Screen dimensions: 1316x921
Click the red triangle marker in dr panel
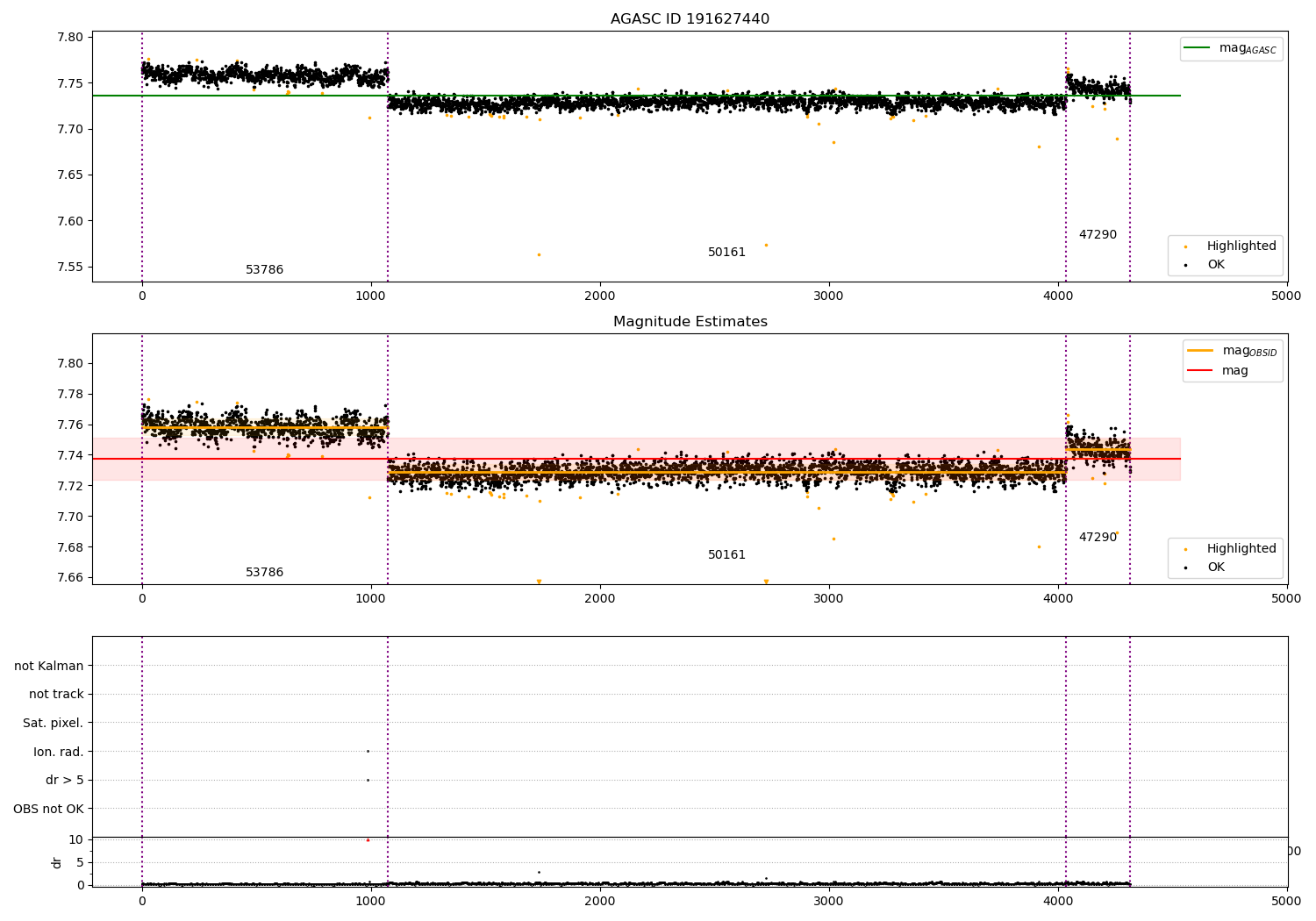(x=368, y=840)
